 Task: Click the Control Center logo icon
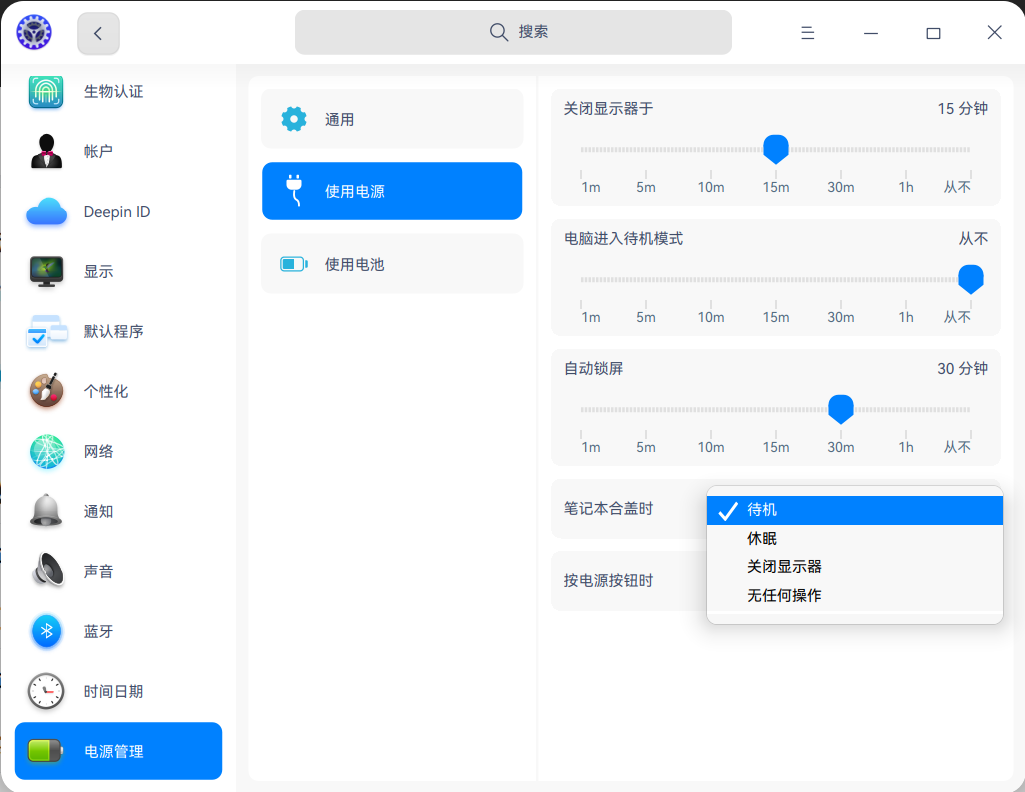[x=34, y=32]
